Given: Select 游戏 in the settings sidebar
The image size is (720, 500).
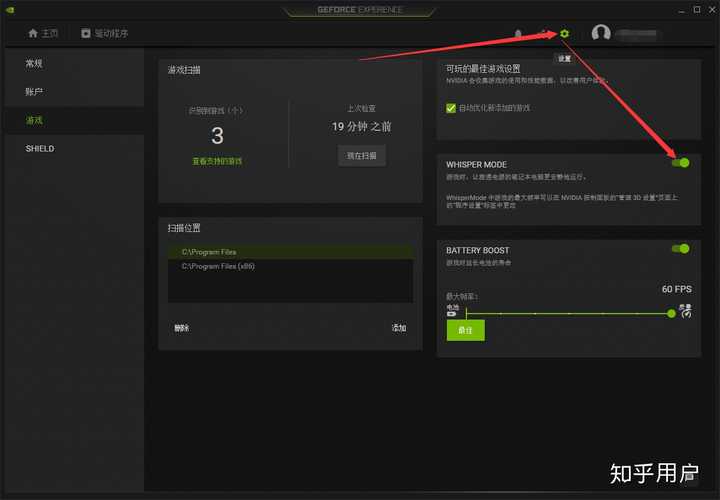Looking at the screenshot, I should pyautogui.click(x=74, y=120).
